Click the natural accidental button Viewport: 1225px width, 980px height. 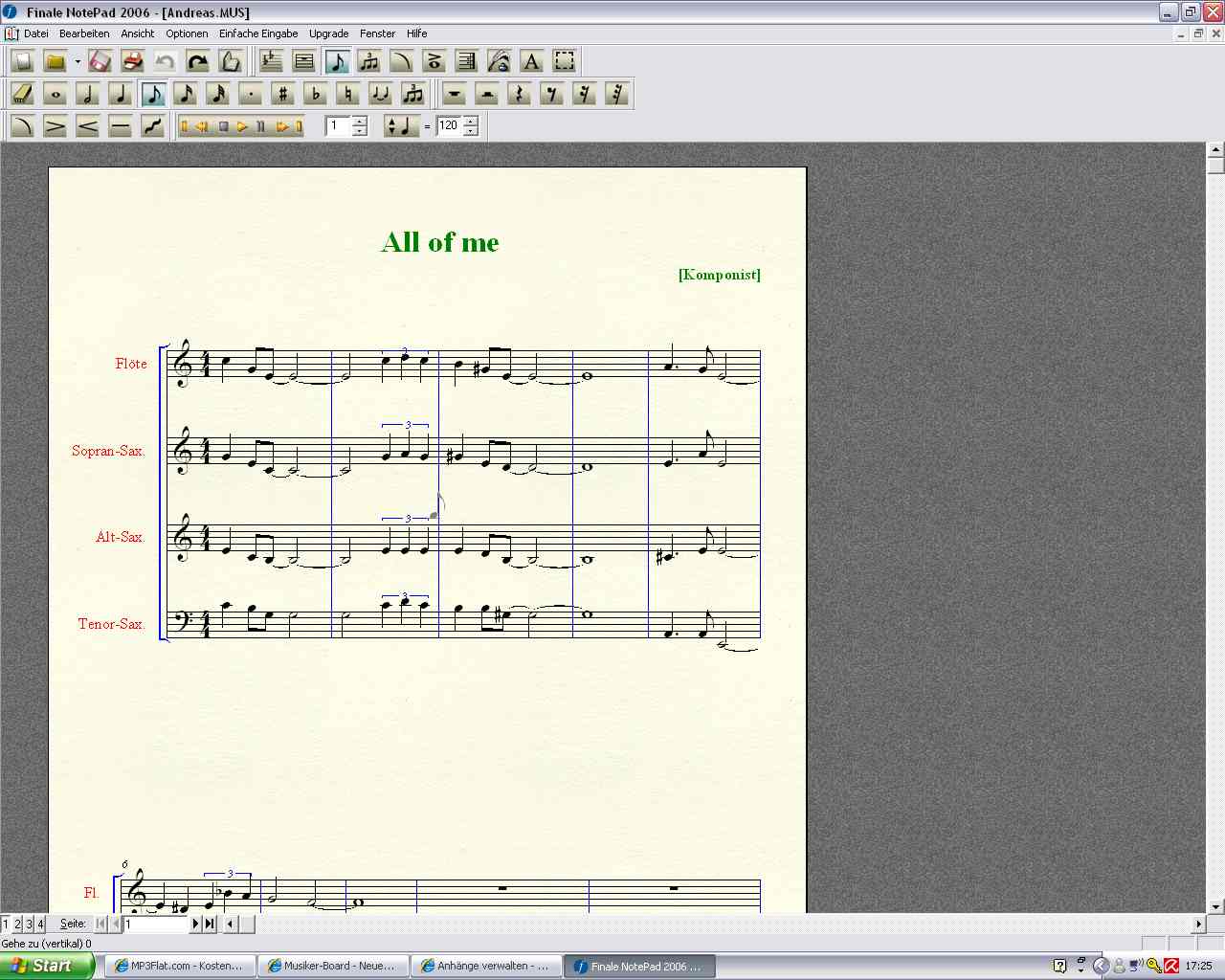(x=348, y=94)
